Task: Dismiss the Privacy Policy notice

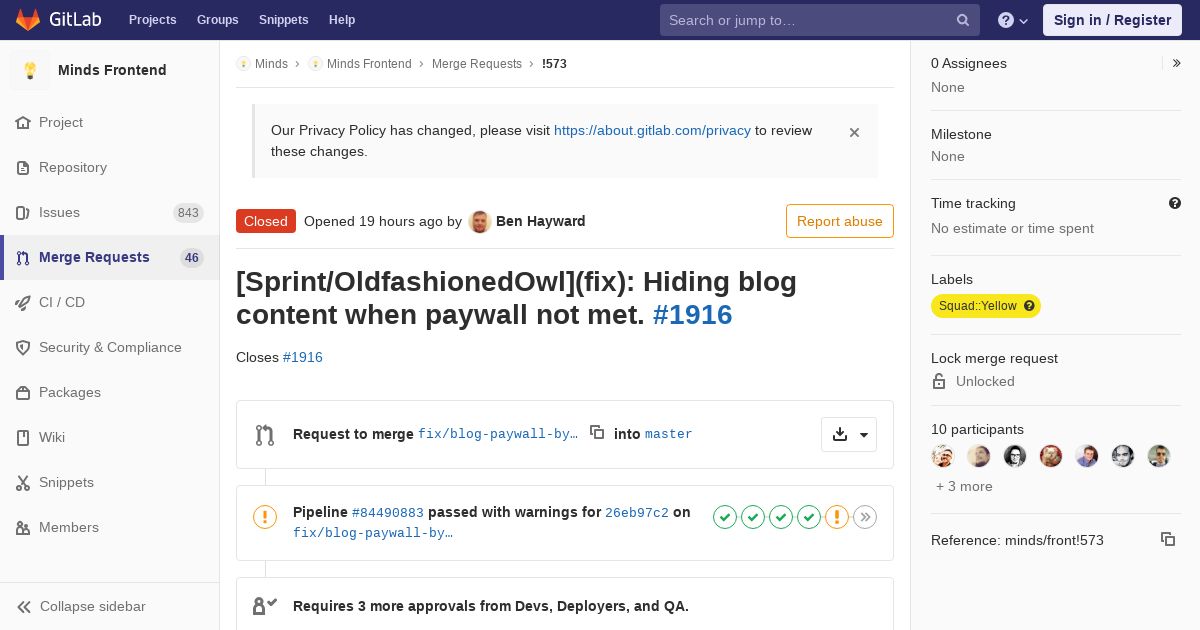Action: (854, 132)
